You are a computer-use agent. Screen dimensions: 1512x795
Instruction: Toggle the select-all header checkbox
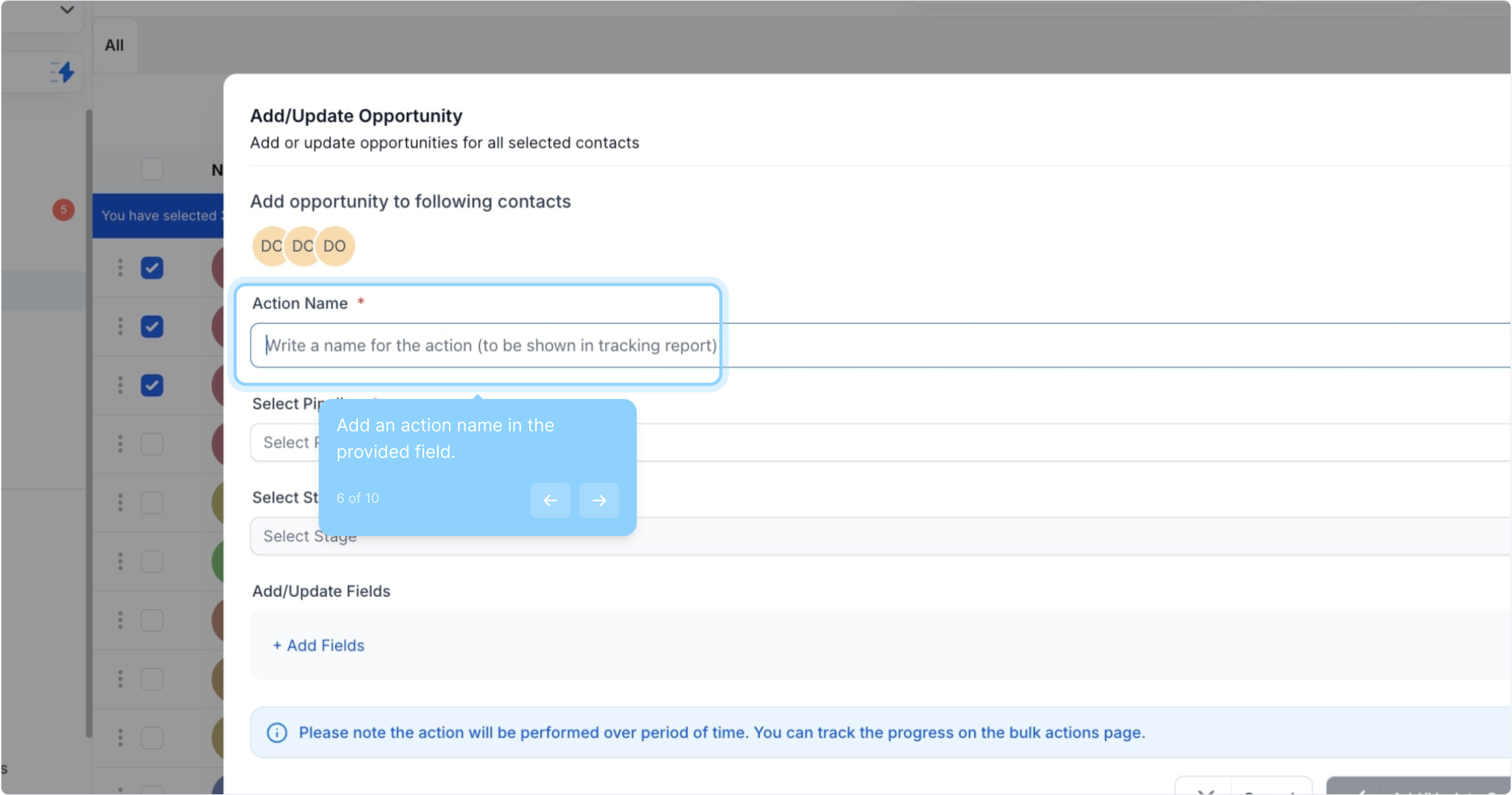click(x=152, y=169)
